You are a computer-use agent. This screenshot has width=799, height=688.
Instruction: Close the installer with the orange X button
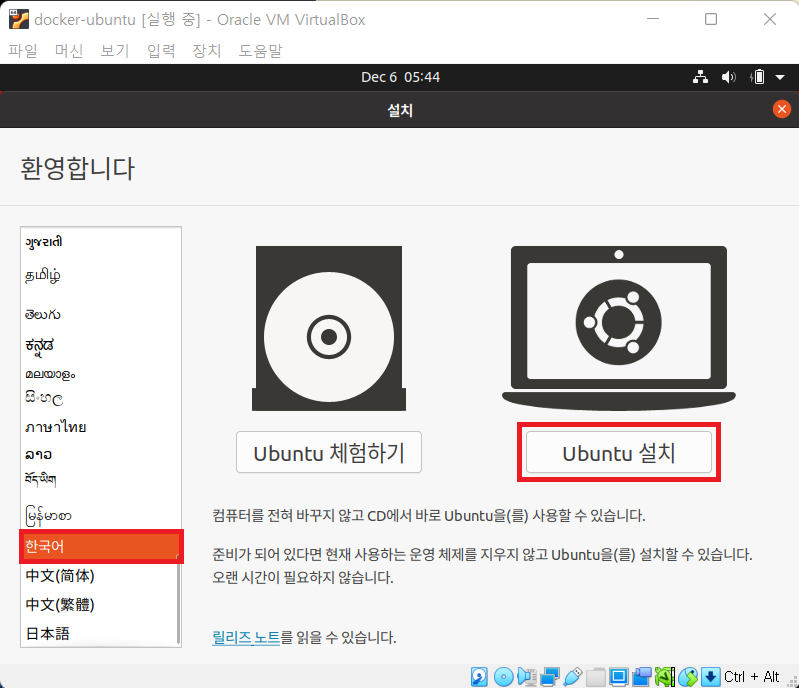coord(782,109)
